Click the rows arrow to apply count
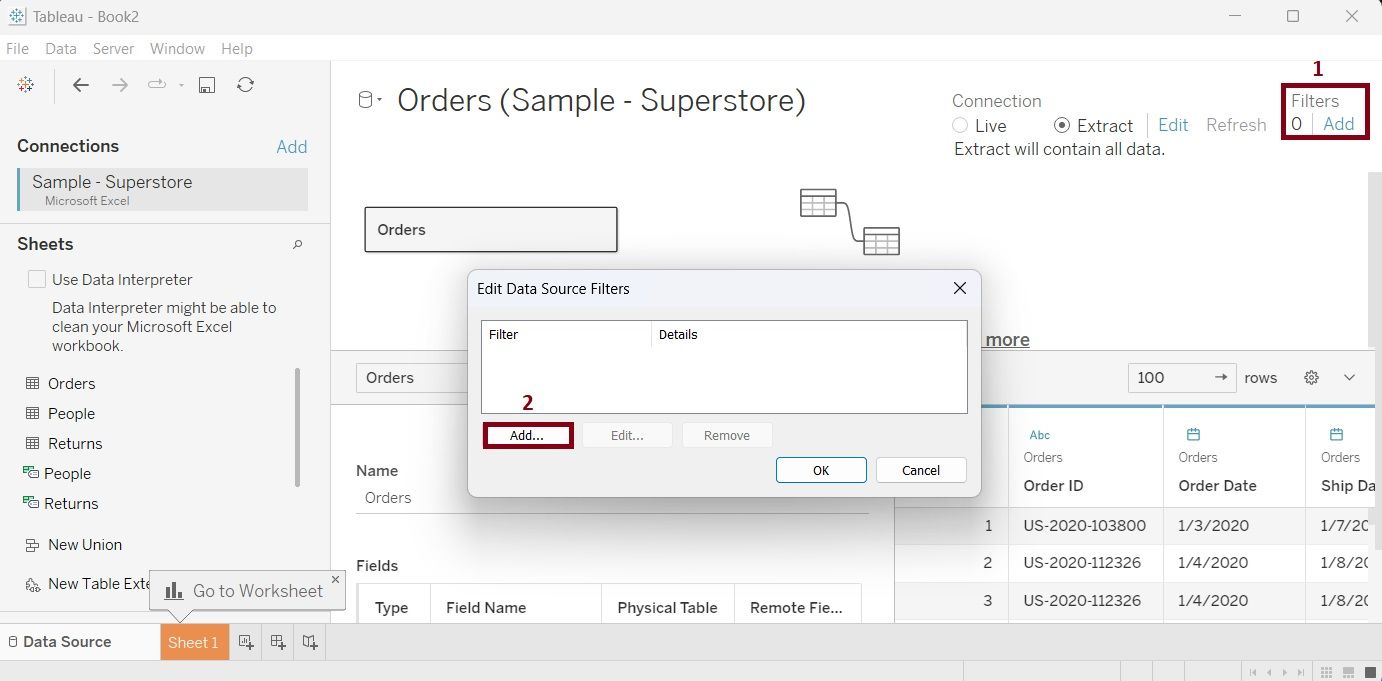This screenshot has height=681, width=1382. (1220, 377)
